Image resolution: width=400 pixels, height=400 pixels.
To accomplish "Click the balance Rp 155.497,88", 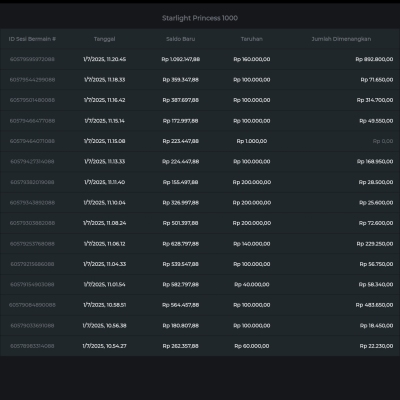I will coord(180,182).
